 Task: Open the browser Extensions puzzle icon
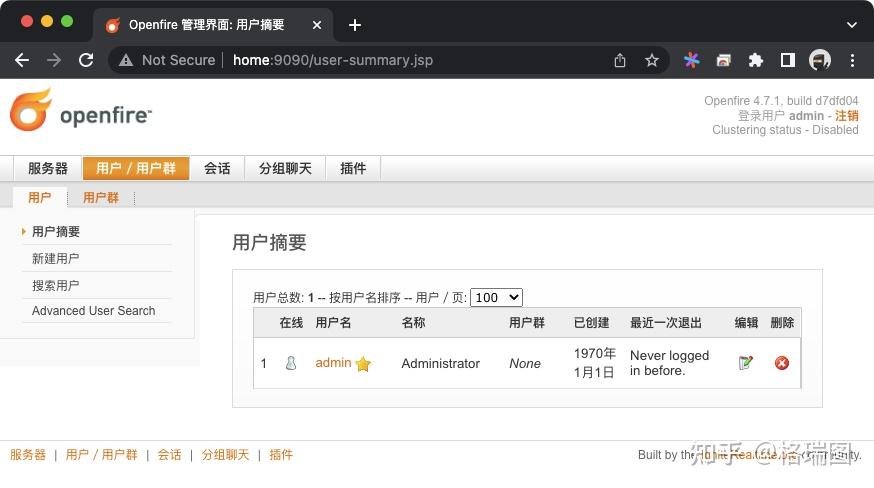[x=756, y=60]
